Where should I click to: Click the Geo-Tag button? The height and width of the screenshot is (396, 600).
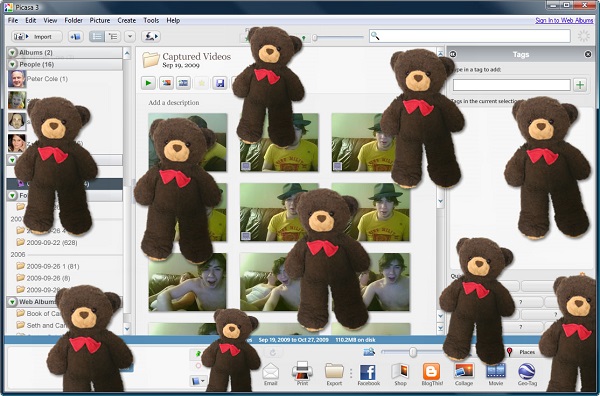[x=527, y=374]
